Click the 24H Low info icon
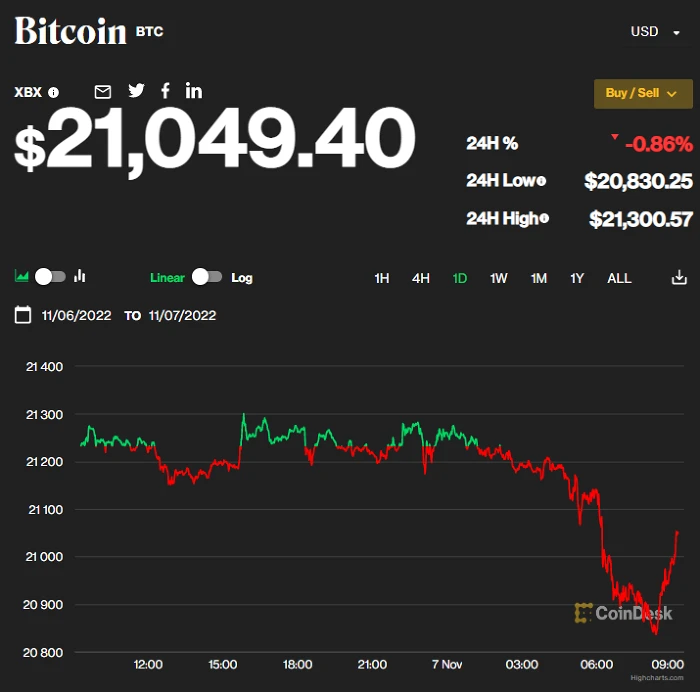The image size is (700, 692). (x=542, y=181)
